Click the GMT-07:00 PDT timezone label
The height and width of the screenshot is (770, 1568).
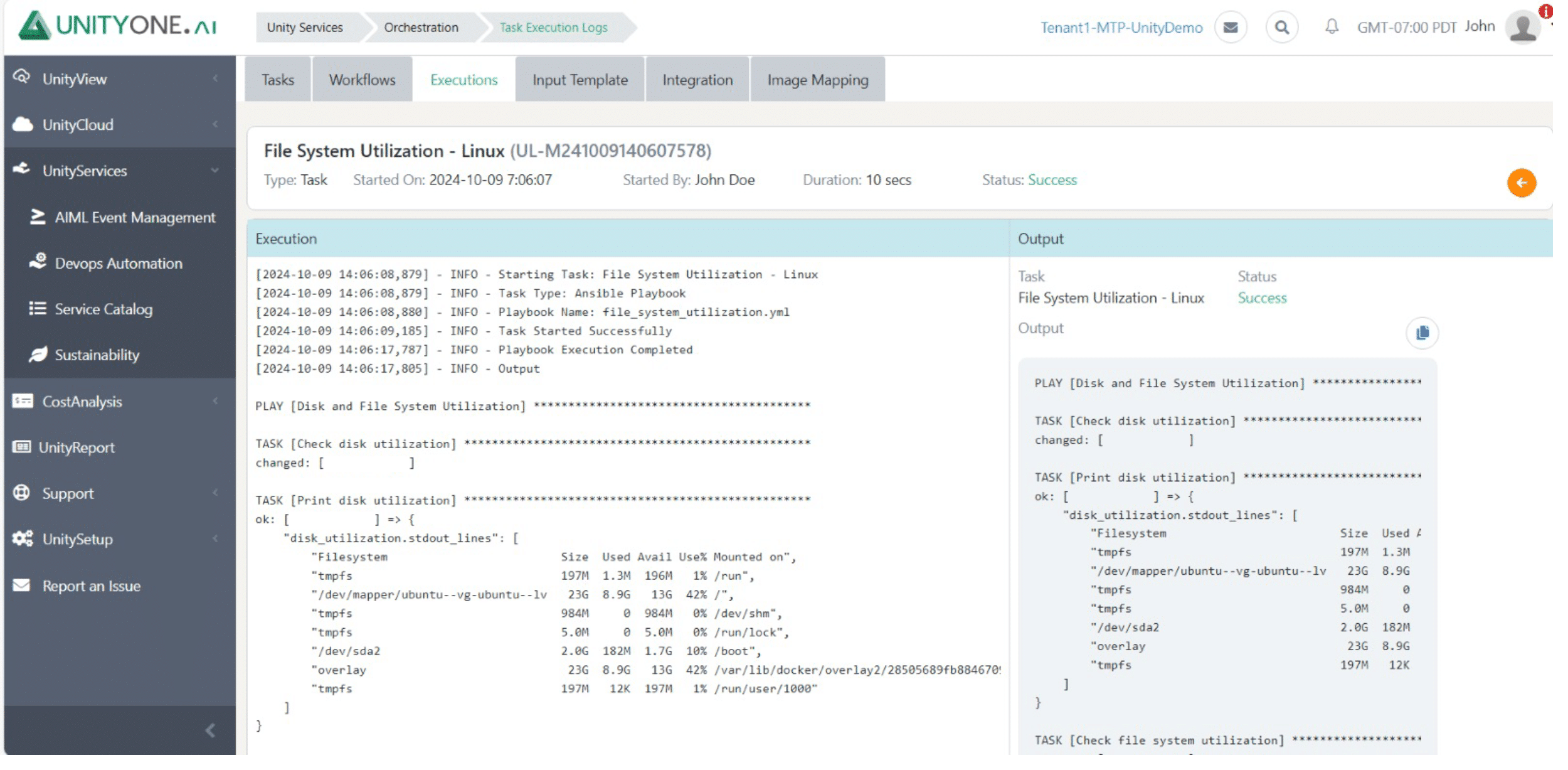coord(1407,28)
